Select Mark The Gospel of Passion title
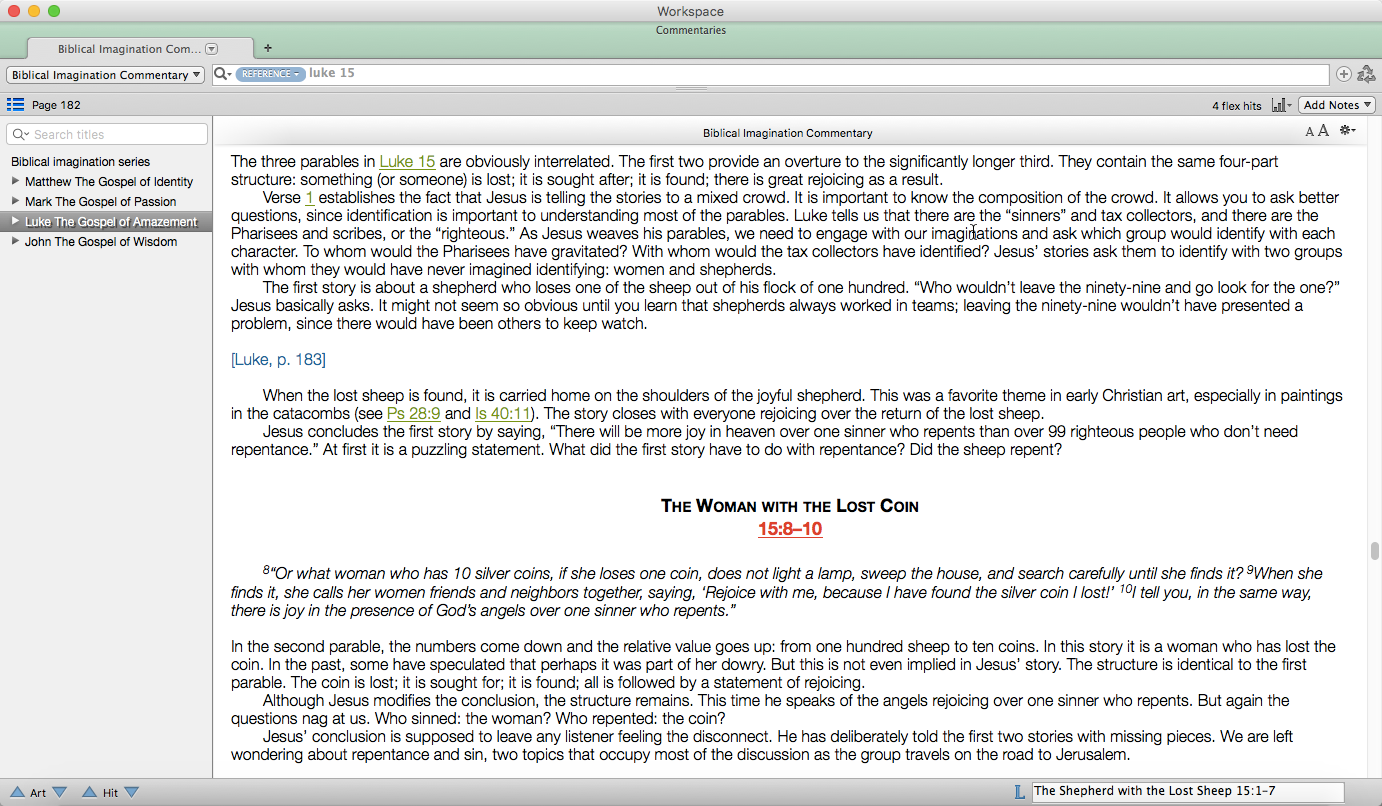Screen dimensions: 1382x806 (100, 202)
